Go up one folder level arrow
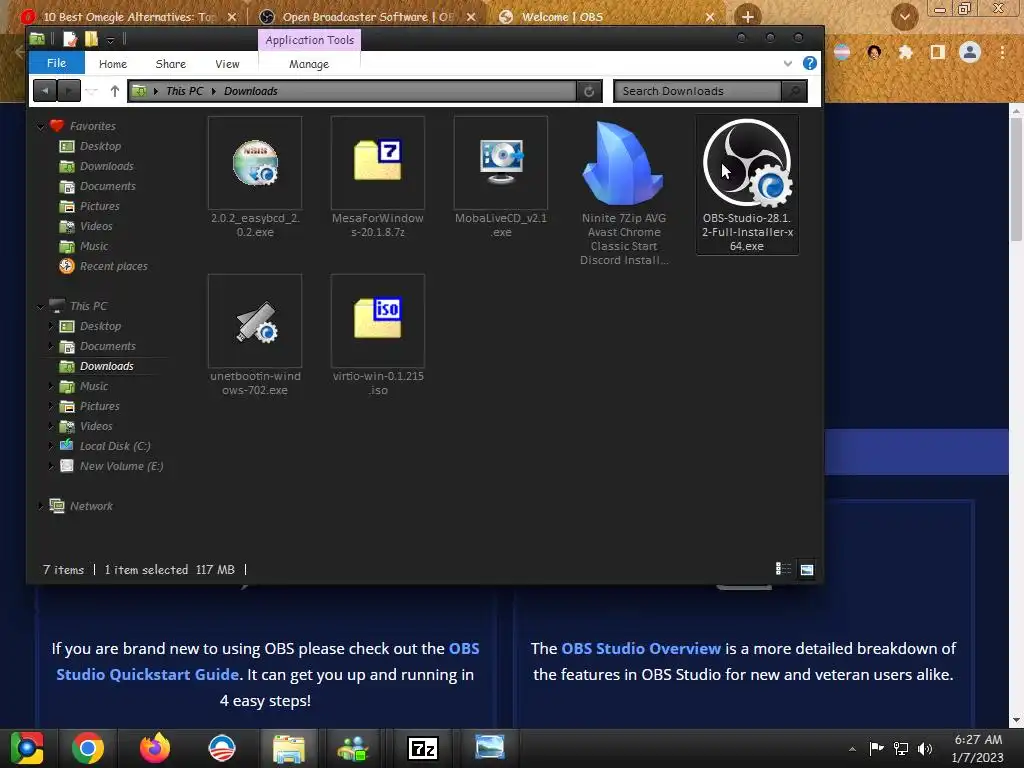Screen dimensions: 1024x768 115,91
